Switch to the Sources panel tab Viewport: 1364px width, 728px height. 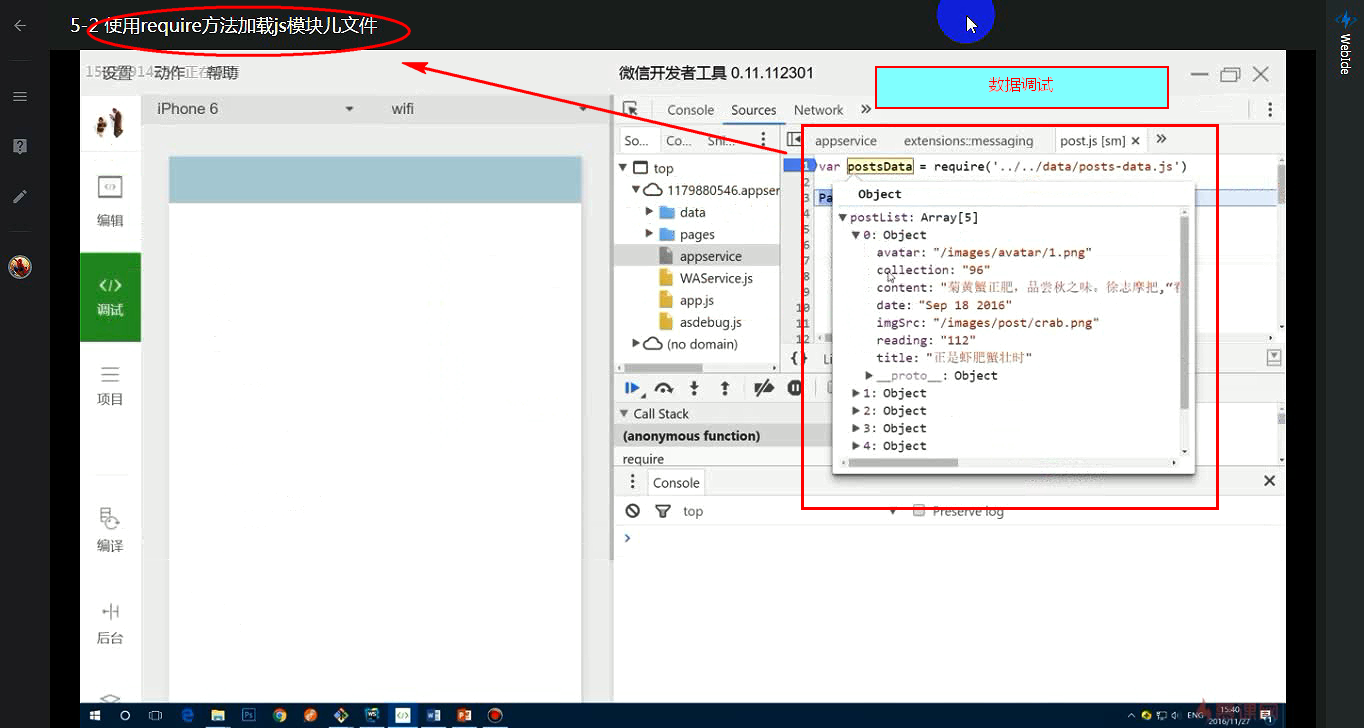pyautogui.click(x=754, y=110)
